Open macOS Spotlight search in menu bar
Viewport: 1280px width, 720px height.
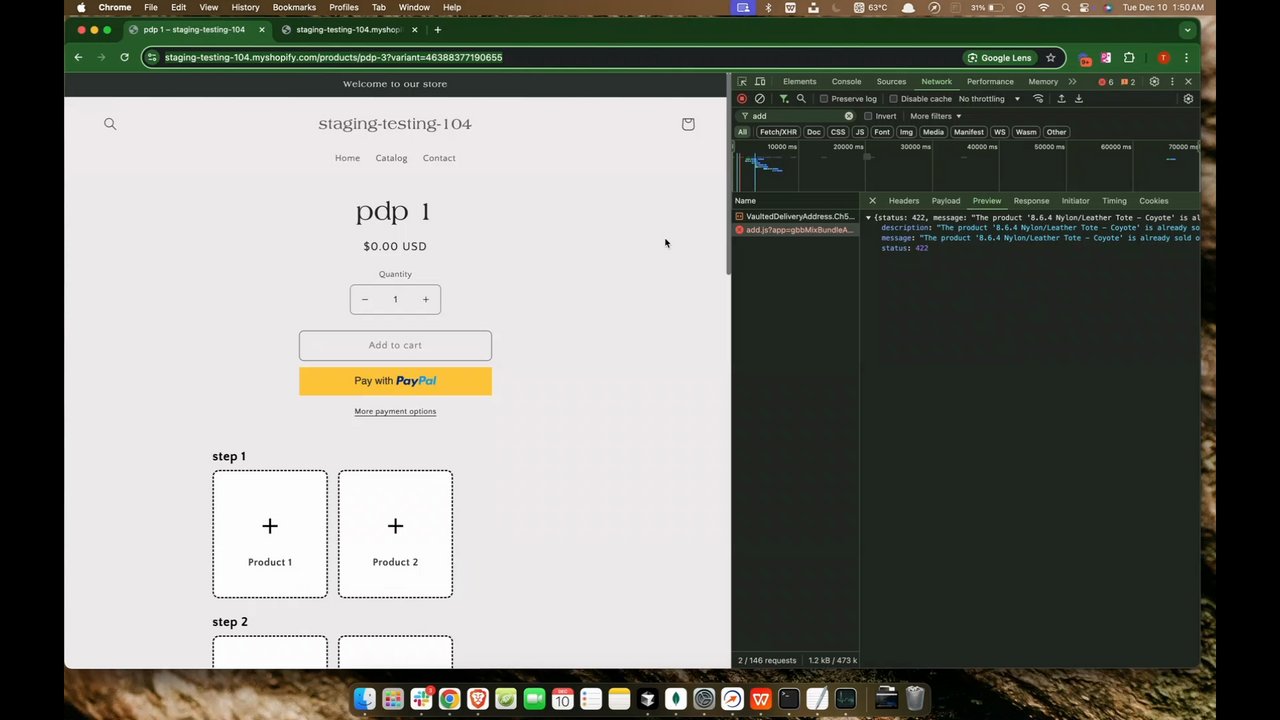(1066, 8)
